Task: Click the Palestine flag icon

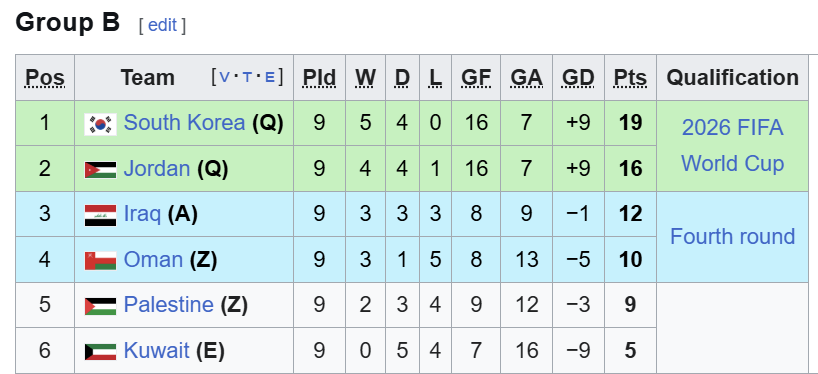Action: pos(100,306)
